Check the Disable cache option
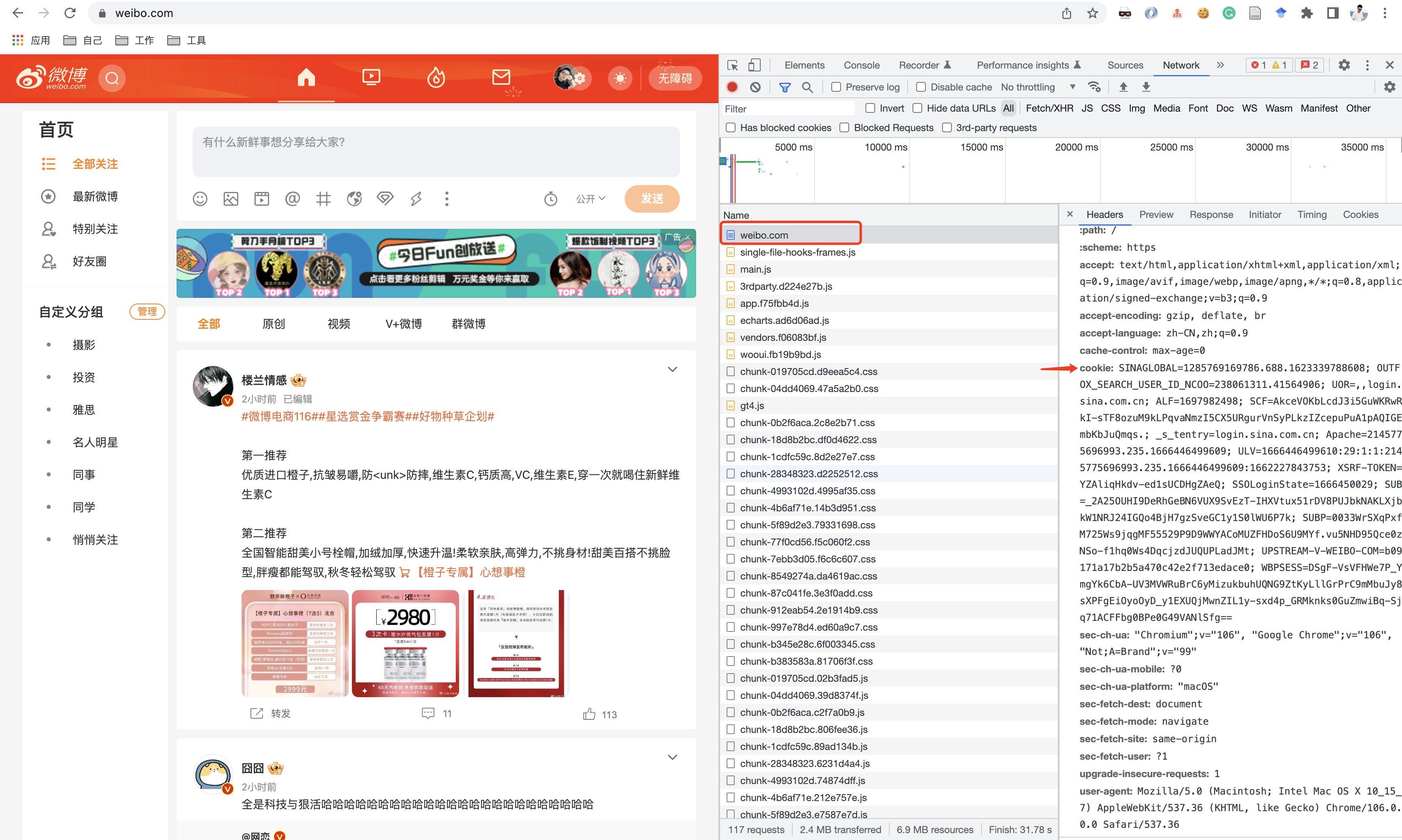 click(x=921, y=87)
